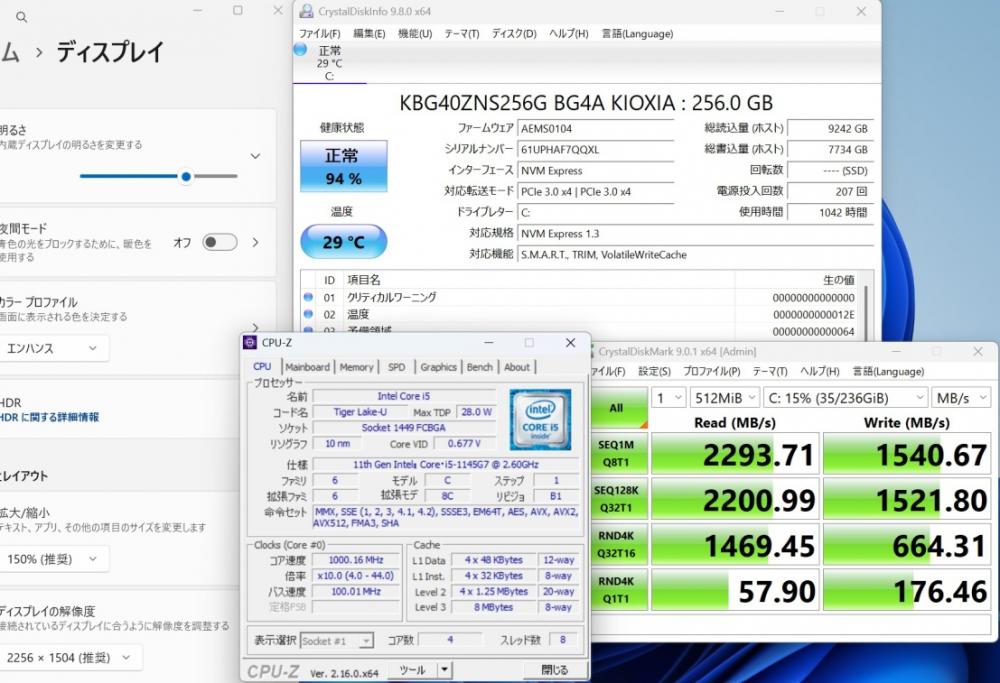Image resolution: width=1000 pixels, height=683 pixels.
Task: Switch to the SPD tab in CPU-Z
Action: [397, 367]
